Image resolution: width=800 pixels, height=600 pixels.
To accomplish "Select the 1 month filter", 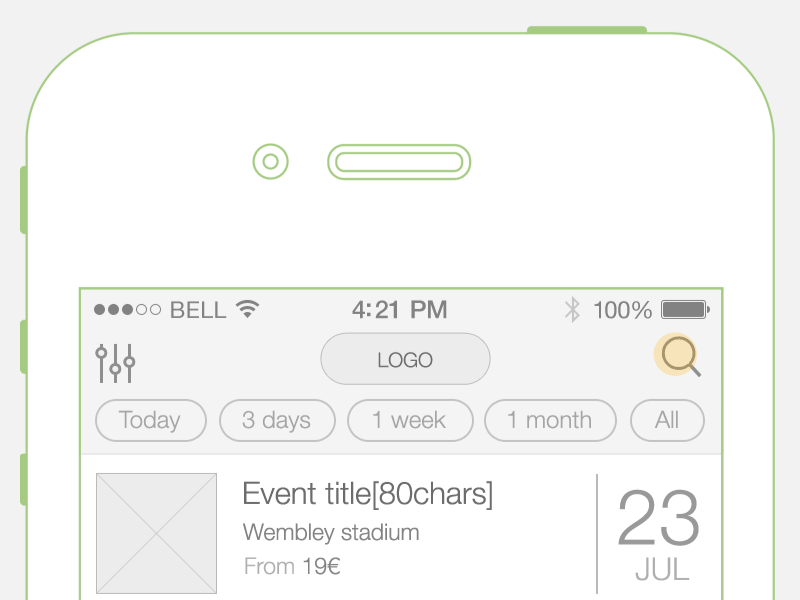I will pyautogui.click(x=549, y=420).
